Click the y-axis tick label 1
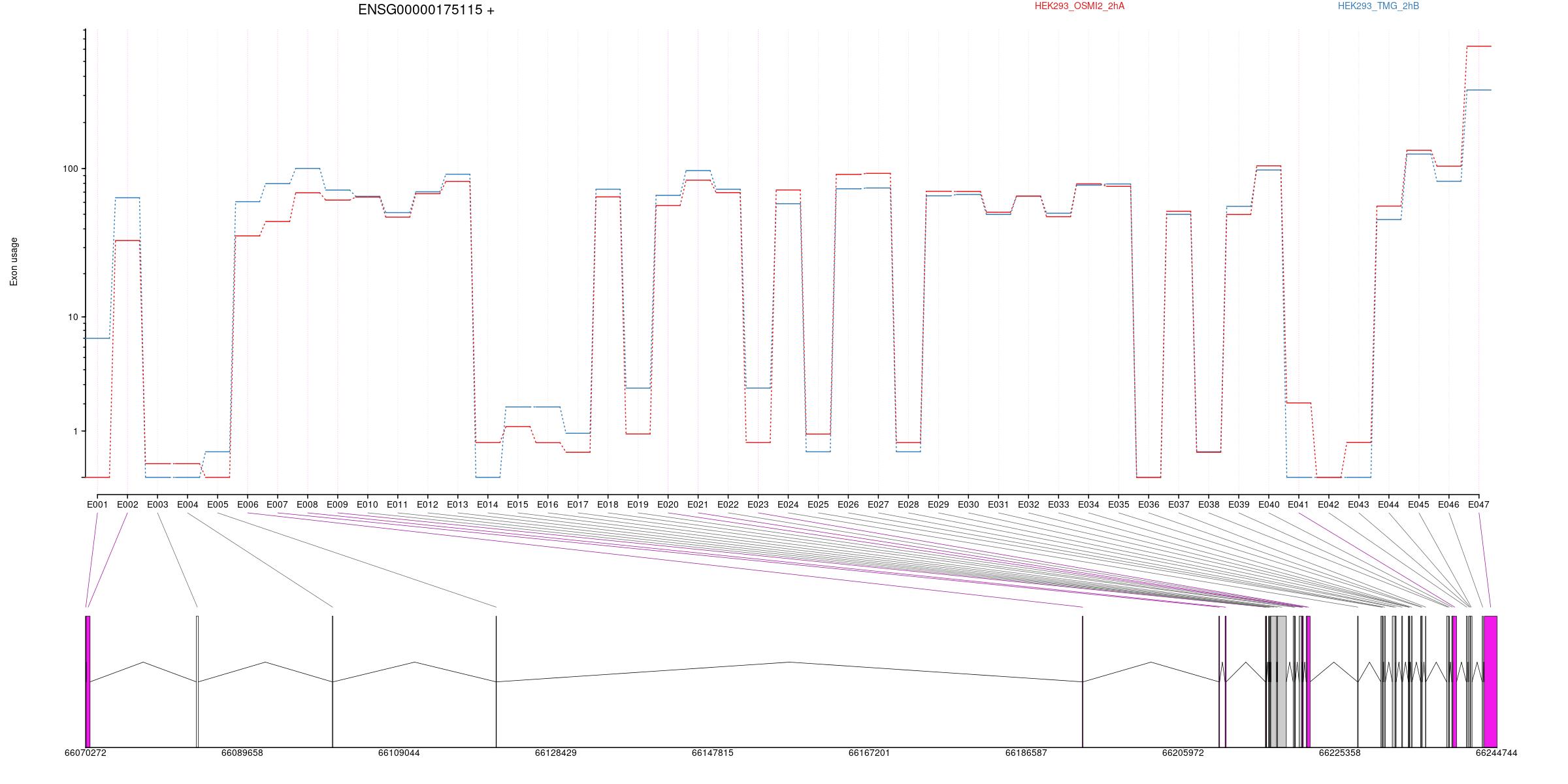Image resolution: width=1568 pixels, height=784 pixels. (74, 431)
